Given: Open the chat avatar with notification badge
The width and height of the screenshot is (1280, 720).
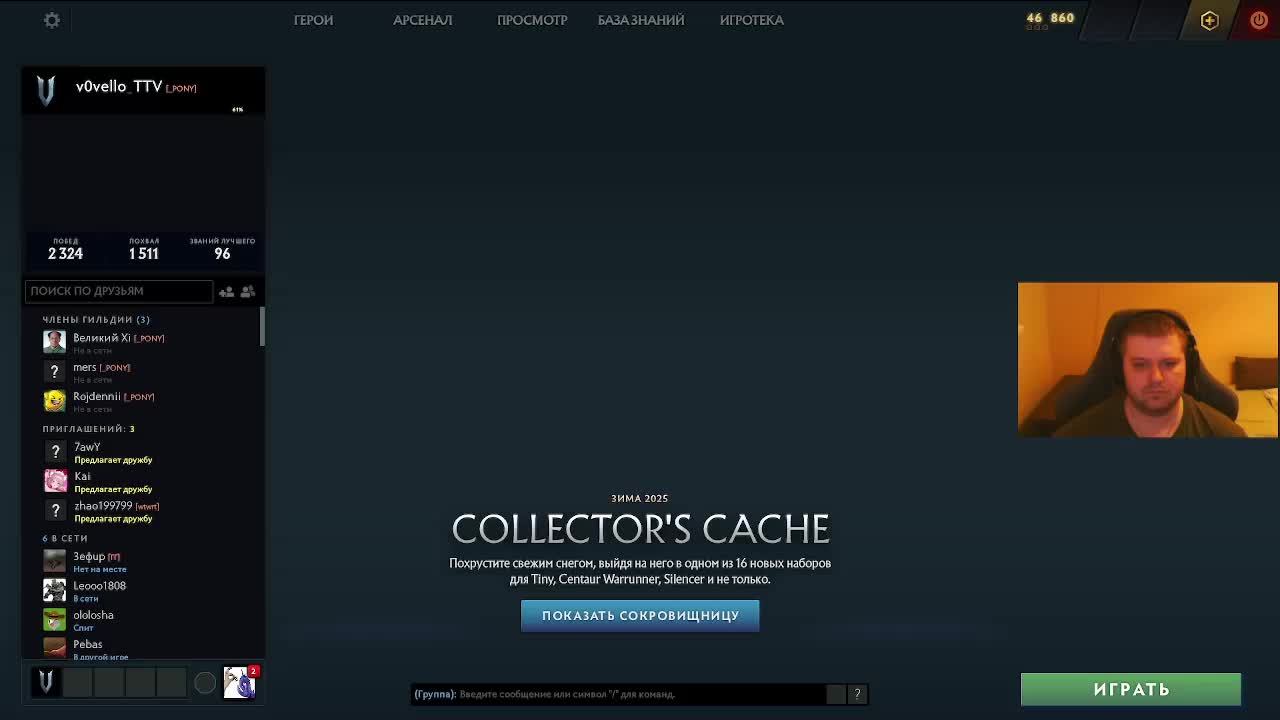Looking at the screenshot, I should [240, 682].
